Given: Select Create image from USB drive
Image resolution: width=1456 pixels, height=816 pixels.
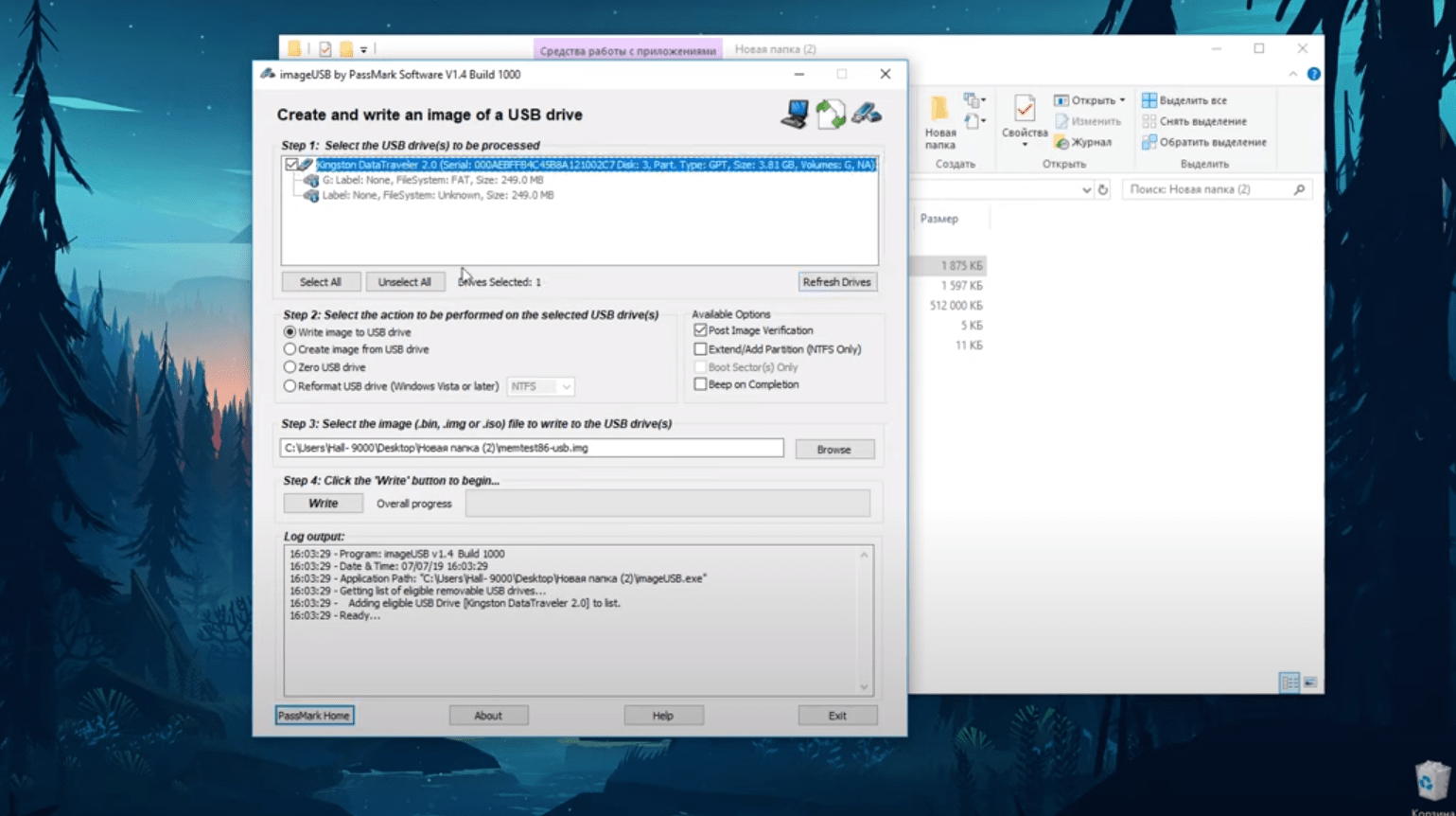Looking at the screenshot, I should pyautogui.click(x=290, y=349).
